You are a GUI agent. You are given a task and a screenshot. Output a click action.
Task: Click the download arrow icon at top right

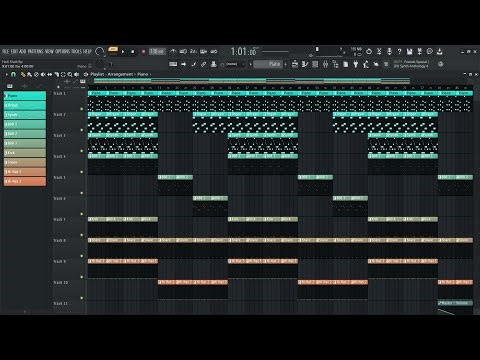pyautogui.click(x=440, y=51)
